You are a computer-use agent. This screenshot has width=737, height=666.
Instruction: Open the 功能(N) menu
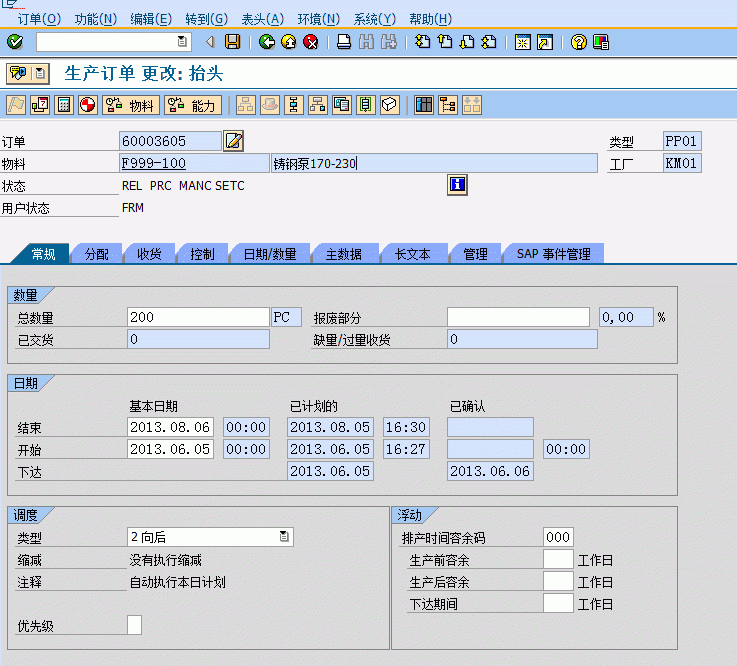95,19
